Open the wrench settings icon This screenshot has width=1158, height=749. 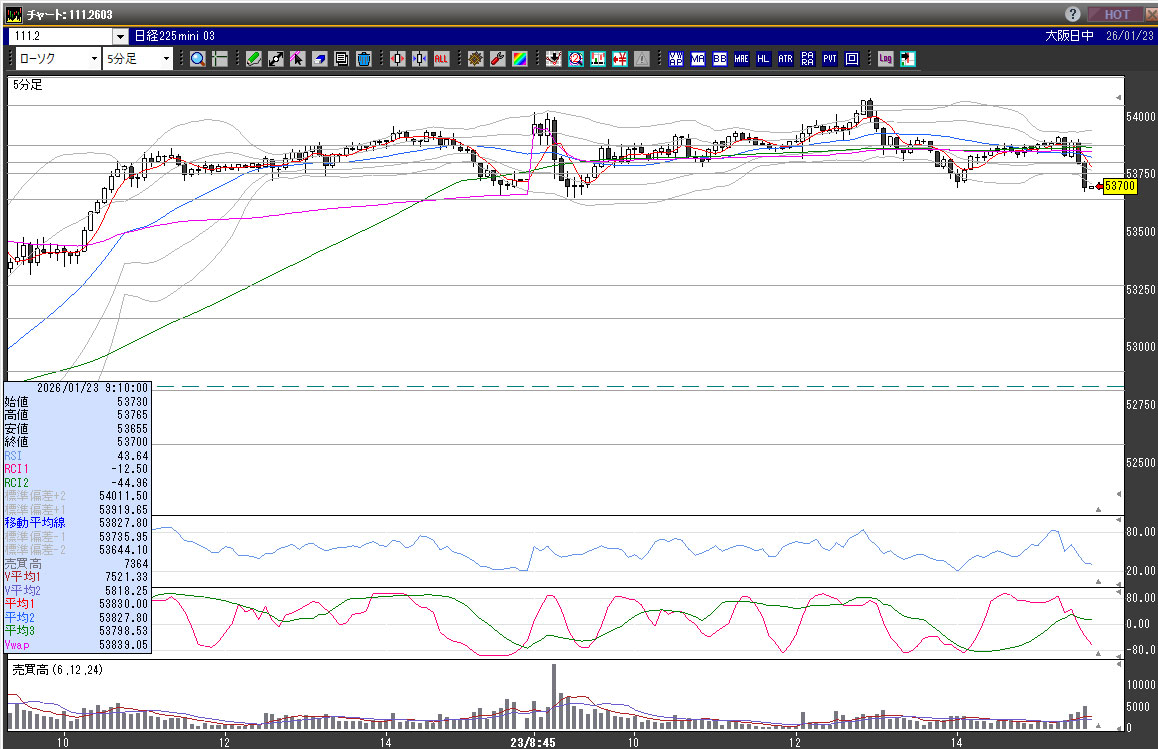(497, 59)
